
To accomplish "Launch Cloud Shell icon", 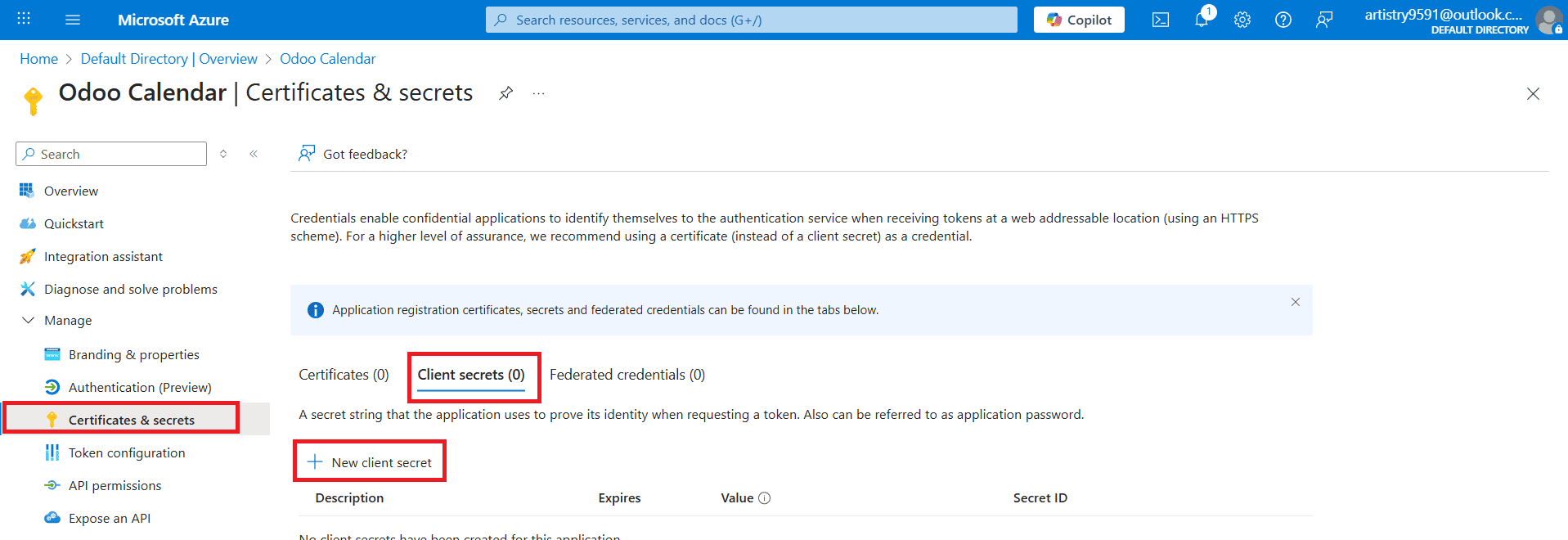I will click(1161, 20).
